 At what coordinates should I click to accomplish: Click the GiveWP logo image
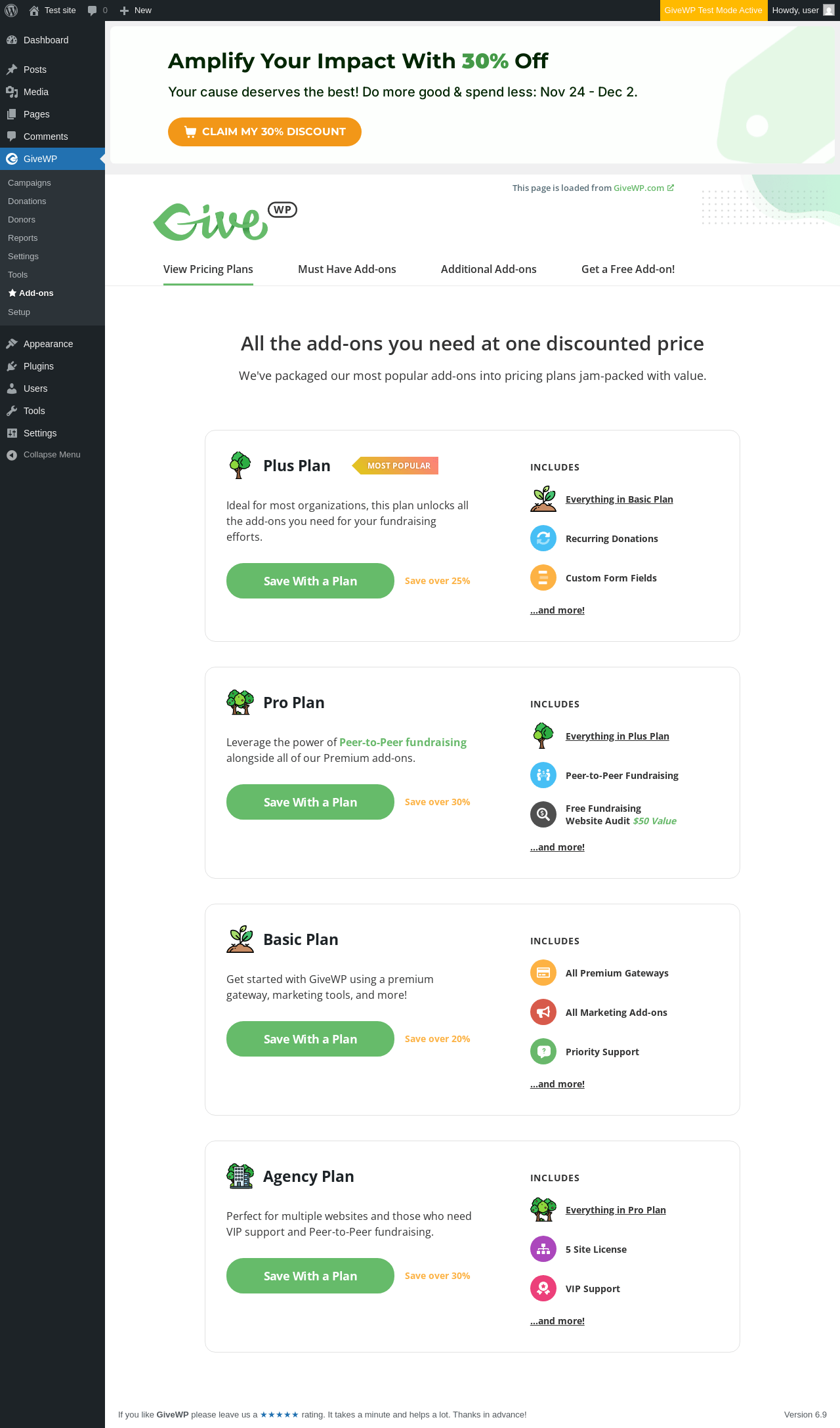coord(224,221)
